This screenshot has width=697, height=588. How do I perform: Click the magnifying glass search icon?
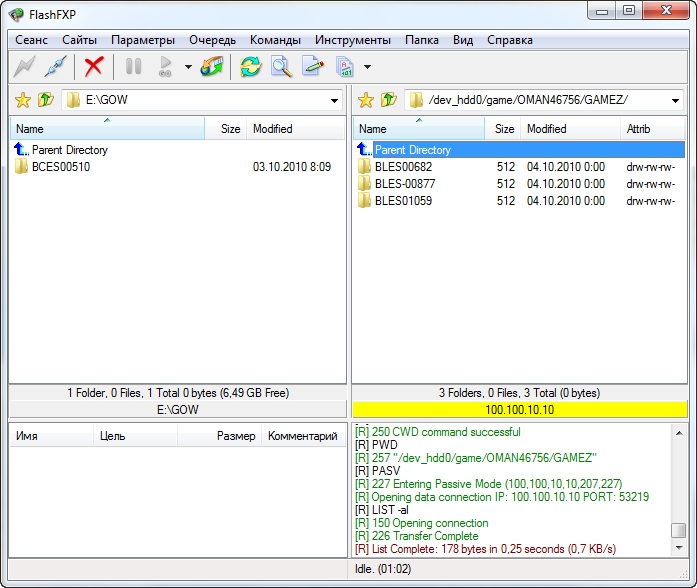[x=282, y=67]
